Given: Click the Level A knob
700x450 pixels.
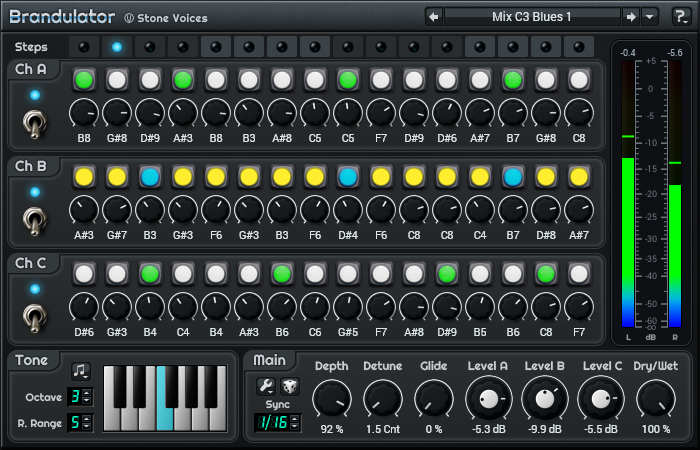Looking at the screenshot, I should click(488, 399).
